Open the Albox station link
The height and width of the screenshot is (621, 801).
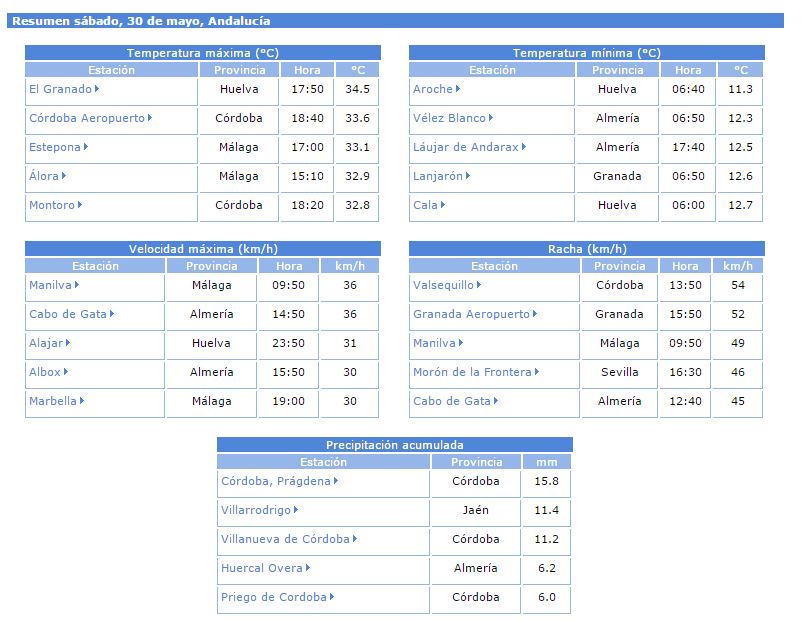45,372
